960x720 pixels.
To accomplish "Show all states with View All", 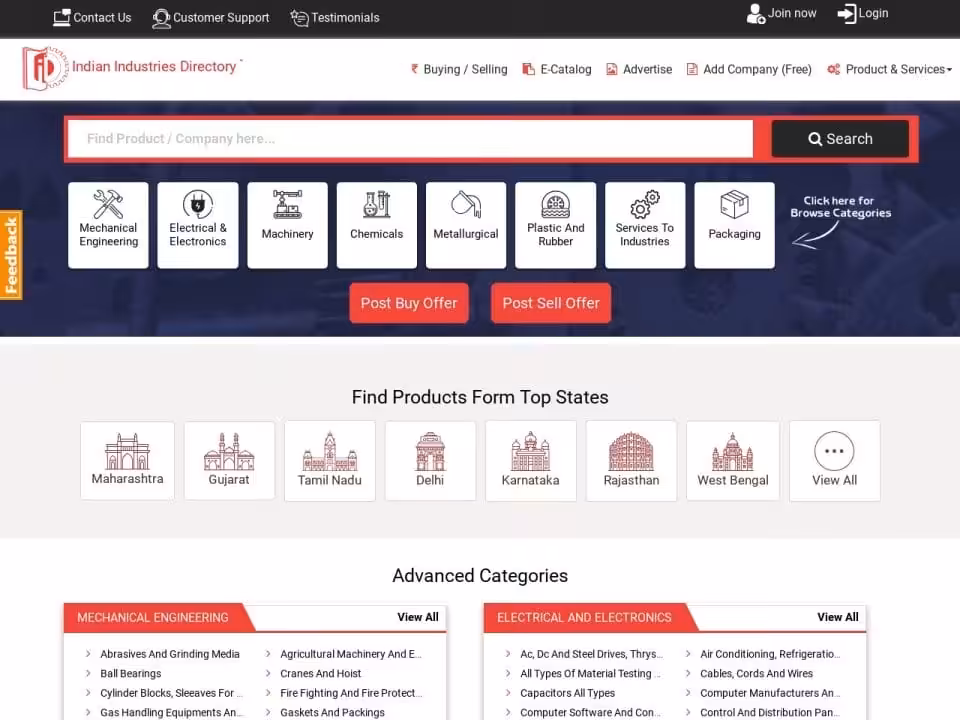I will [x=834, y=460].
